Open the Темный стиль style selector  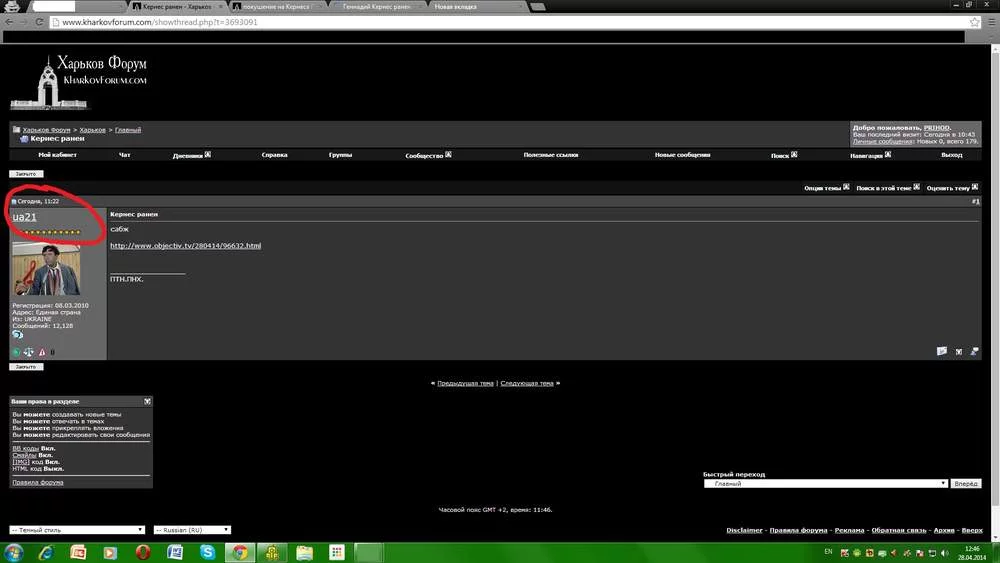(x=77, y=530)
